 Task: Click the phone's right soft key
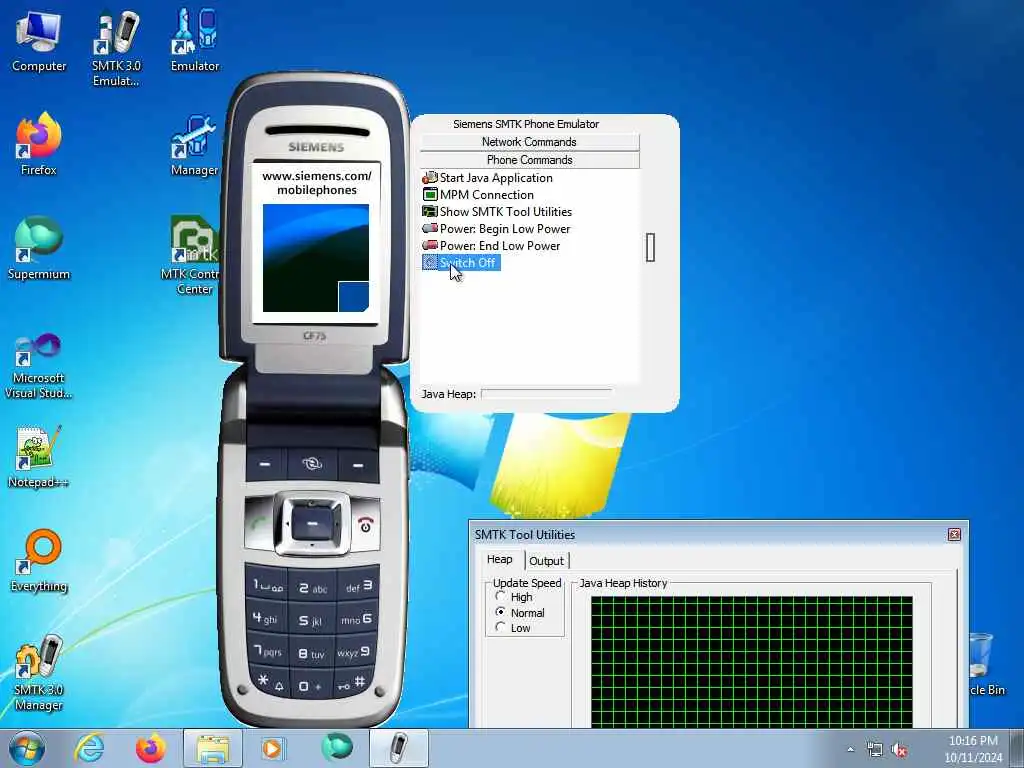coord(358,465)
